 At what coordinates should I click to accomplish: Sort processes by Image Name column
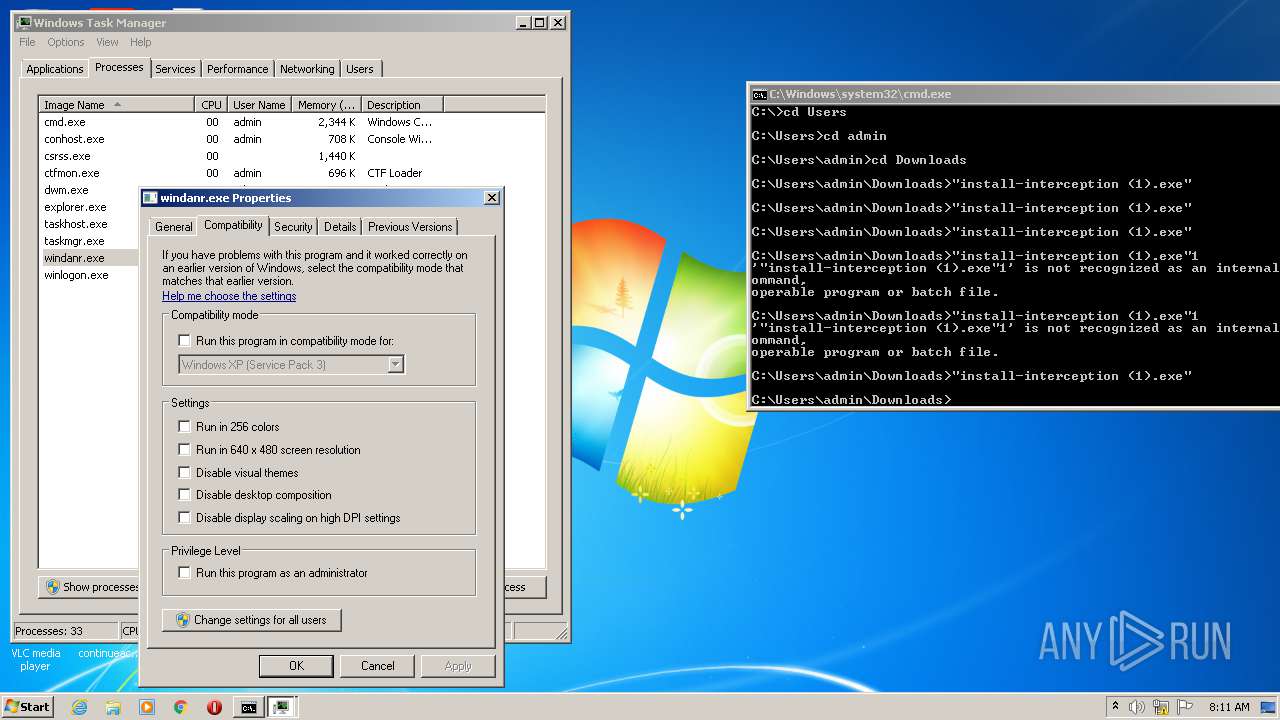click(x=116, y=105)
